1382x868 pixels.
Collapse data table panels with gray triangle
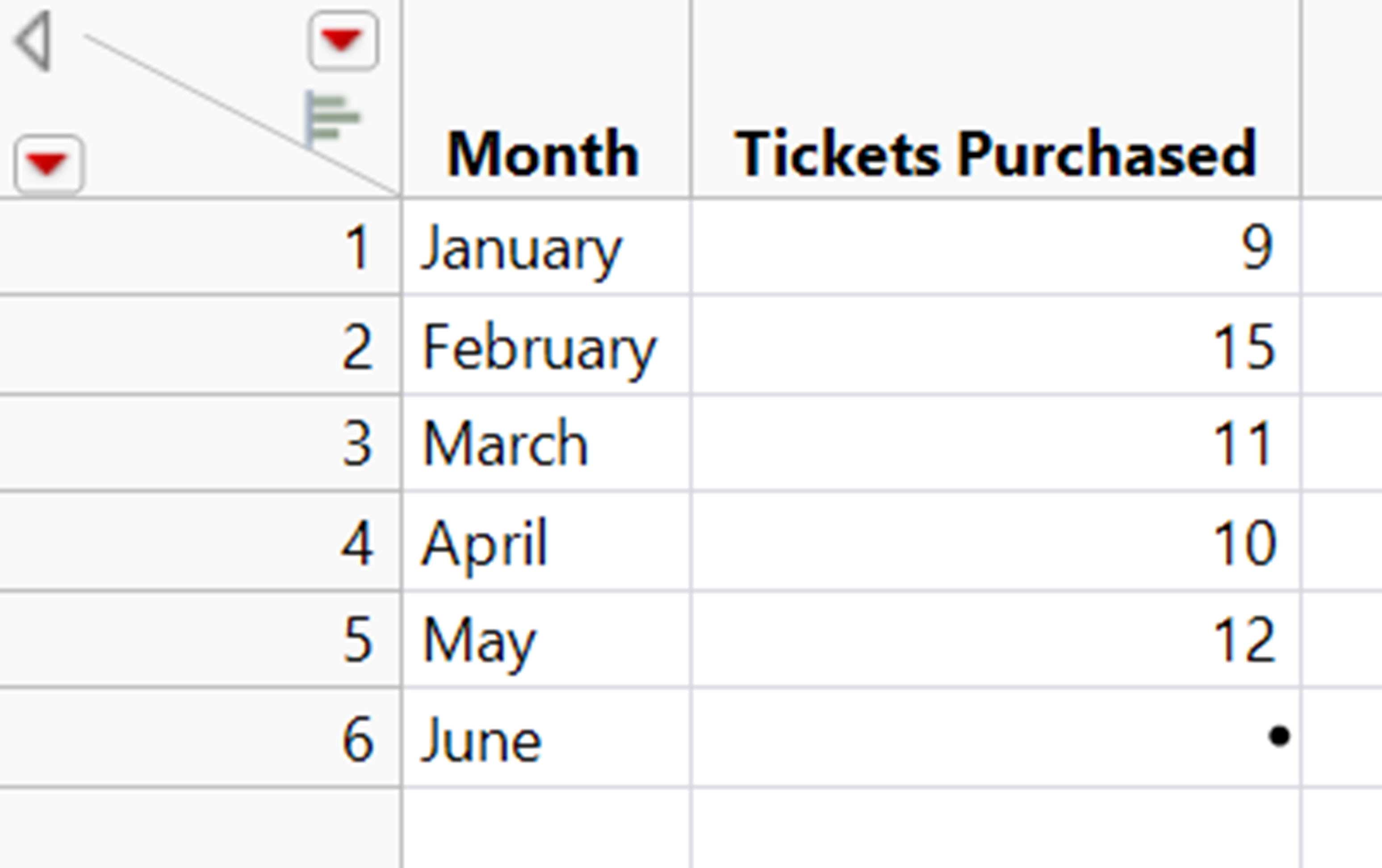pyautogui.click(x=35, y=42)
